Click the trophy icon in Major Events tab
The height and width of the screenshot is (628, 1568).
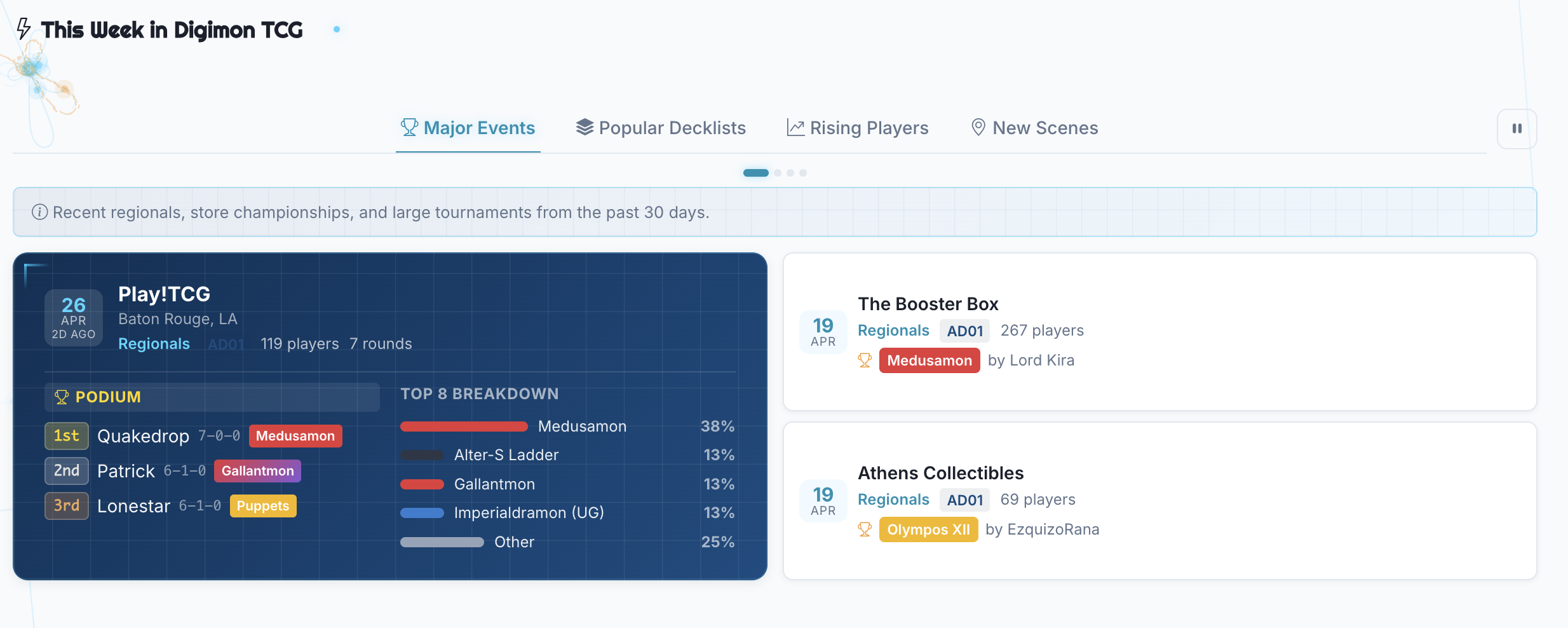pyautogui.click(x=409, y=128)
